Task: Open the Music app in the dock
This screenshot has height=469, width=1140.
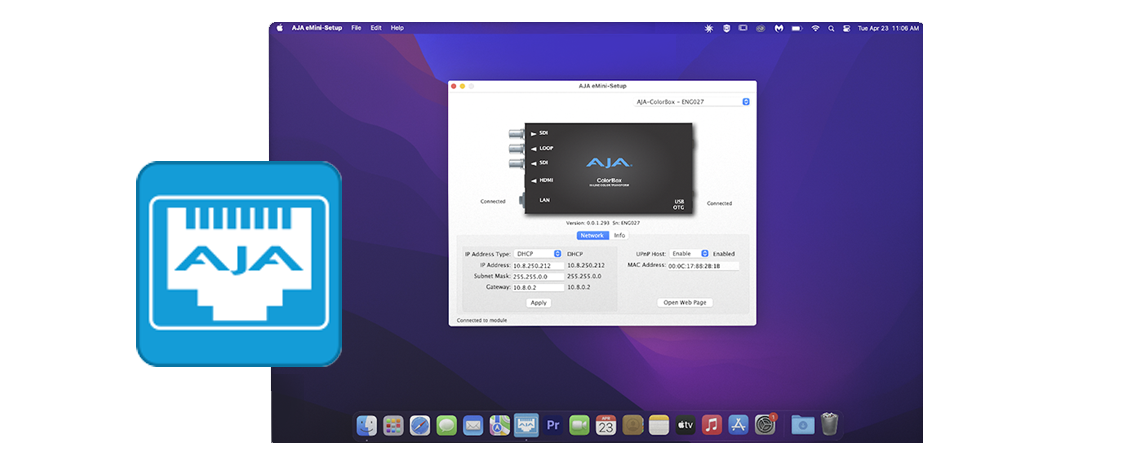Action: [712, 425]
